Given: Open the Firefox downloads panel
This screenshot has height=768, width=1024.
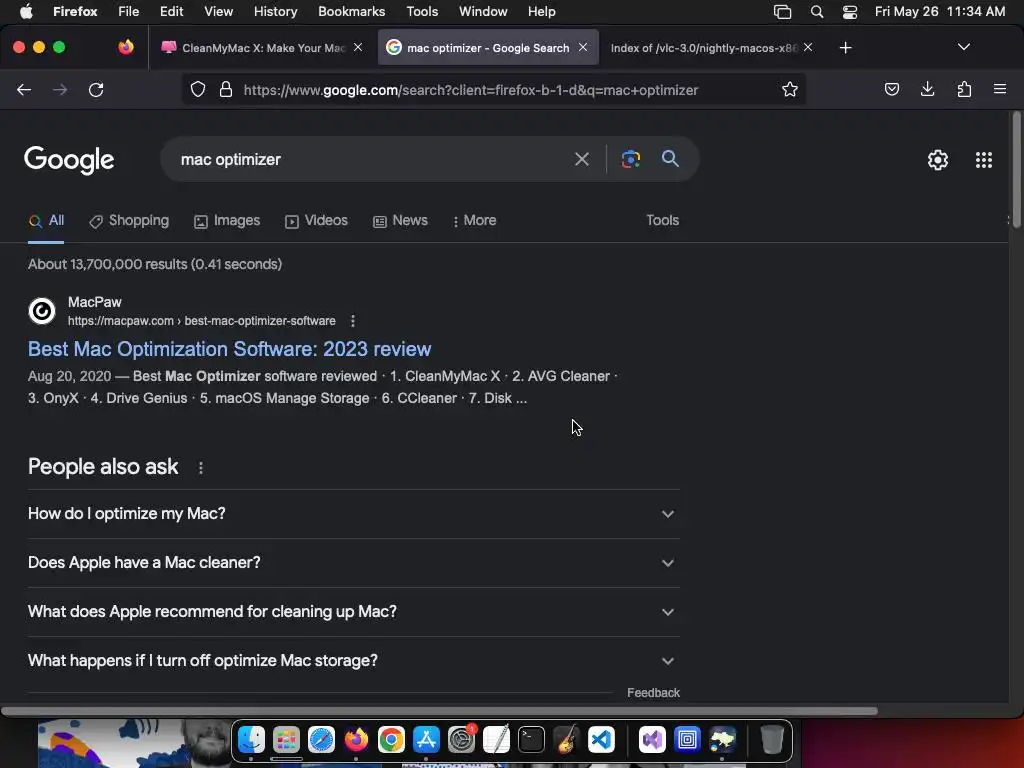Looking at the screenshot, I should click(927, 89).
